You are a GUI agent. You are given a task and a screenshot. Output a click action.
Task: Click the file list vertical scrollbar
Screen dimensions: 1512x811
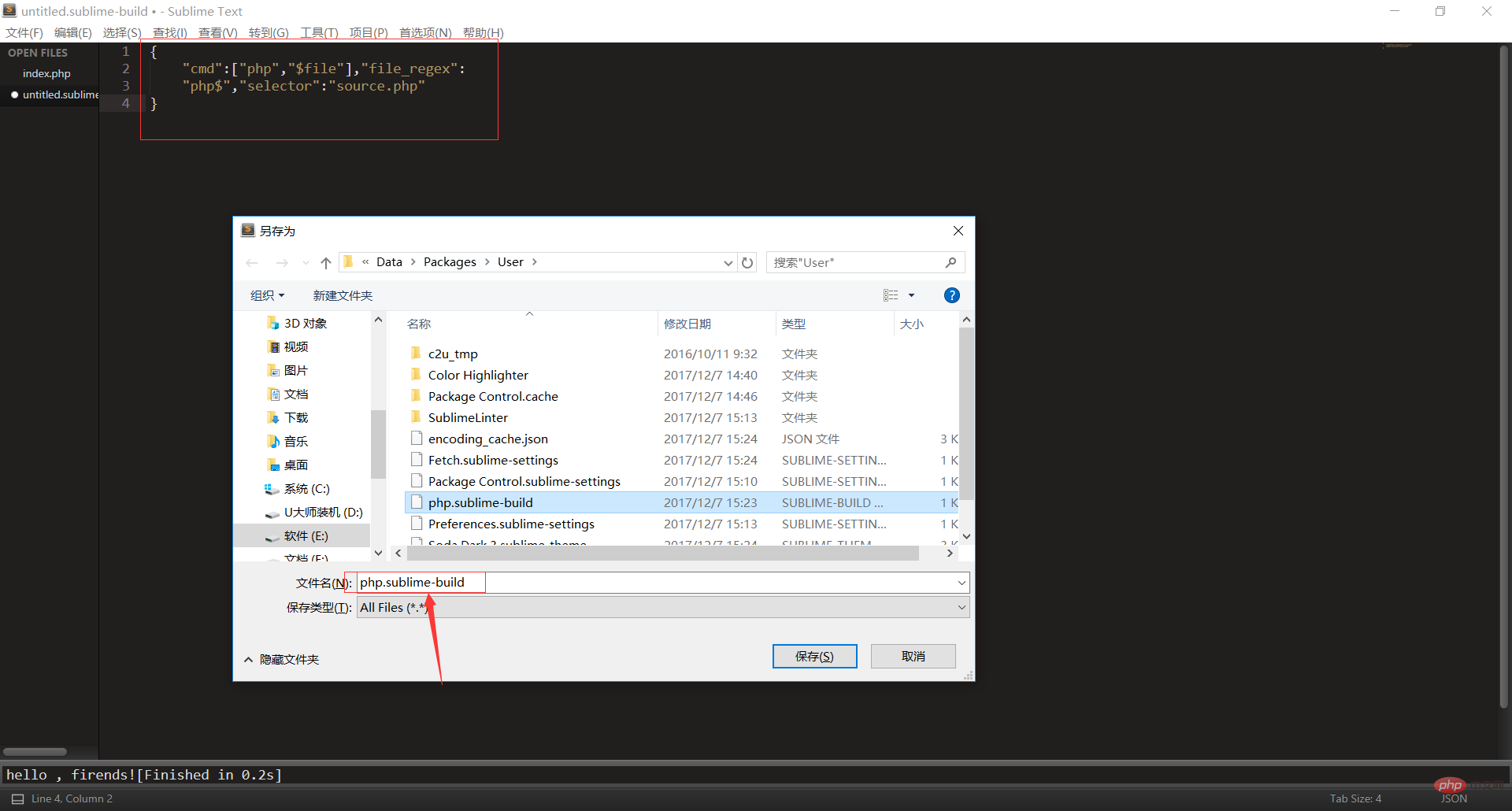click(x=966, y=413)
